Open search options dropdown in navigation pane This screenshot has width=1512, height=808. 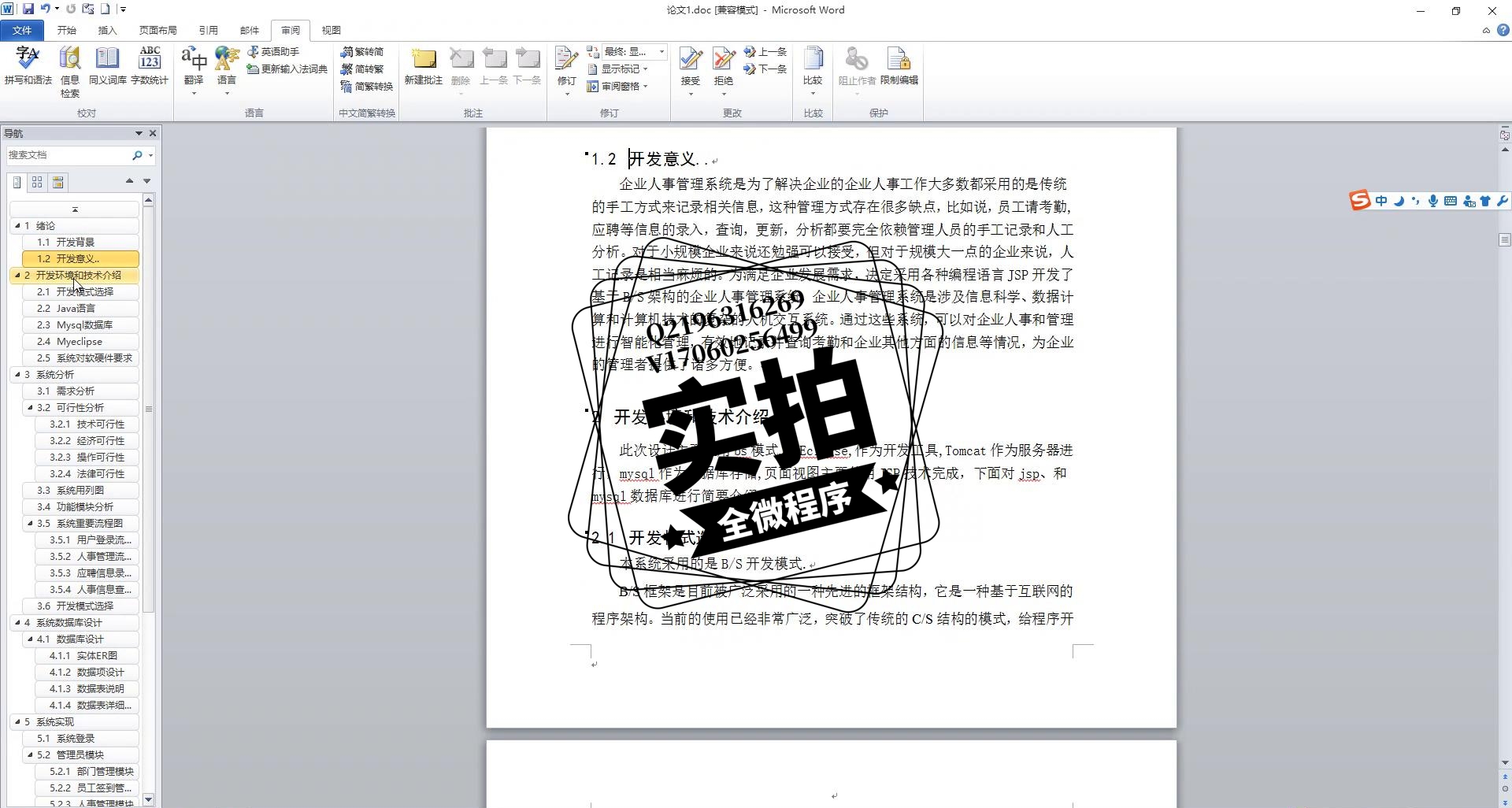(x=150, y=155)
